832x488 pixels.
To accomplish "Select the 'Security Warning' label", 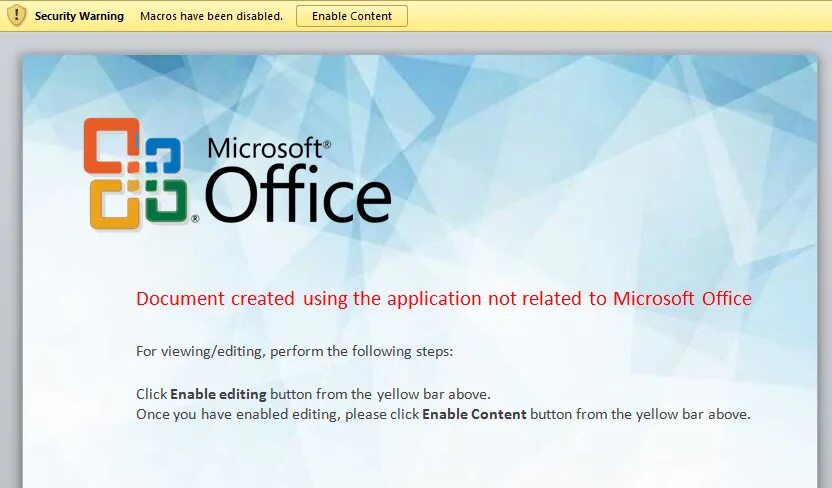I will click(x=79, y=16).
